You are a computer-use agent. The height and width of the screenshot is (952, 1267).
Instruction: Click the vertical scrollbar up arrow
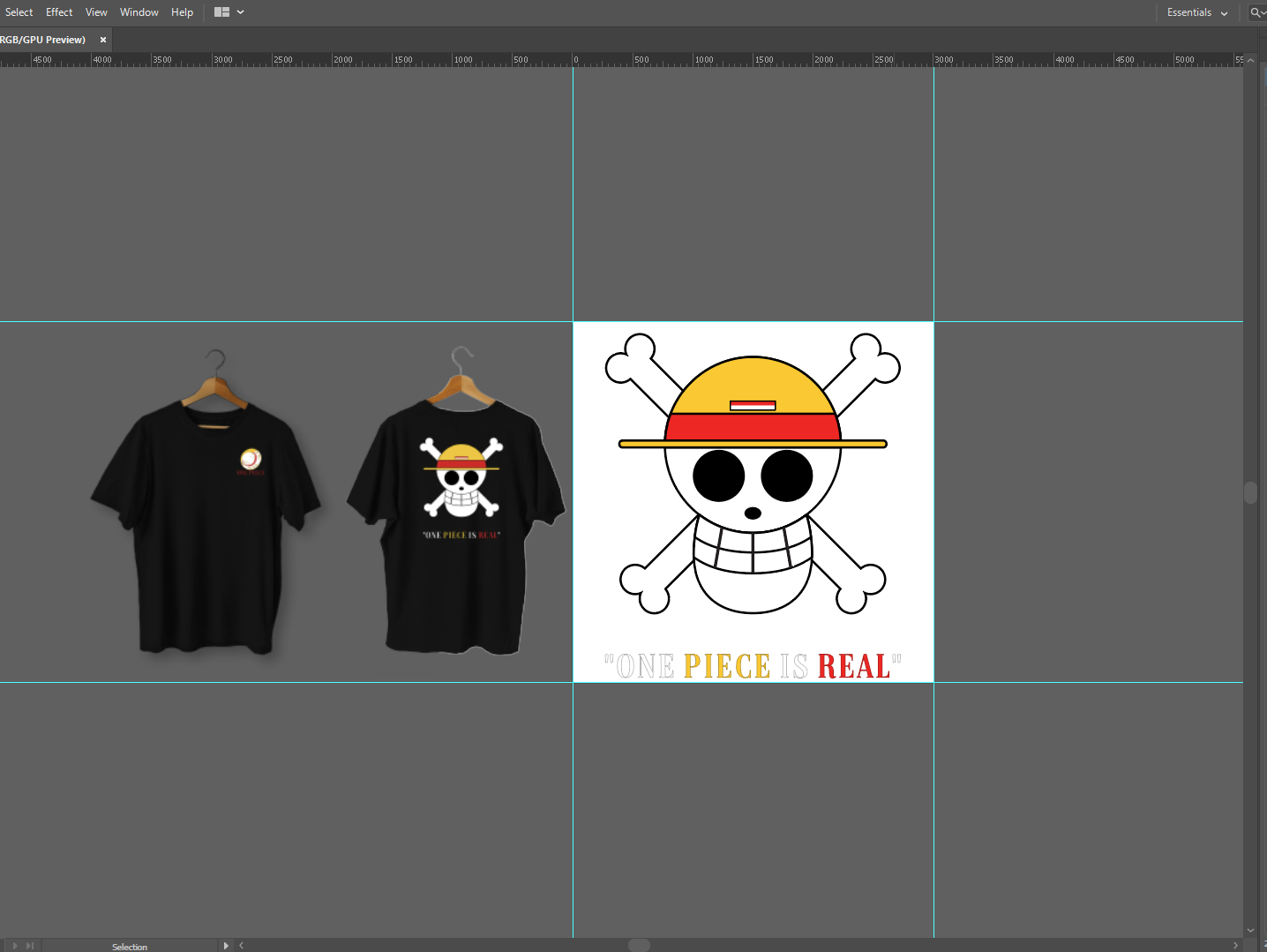click(1250, 61)
